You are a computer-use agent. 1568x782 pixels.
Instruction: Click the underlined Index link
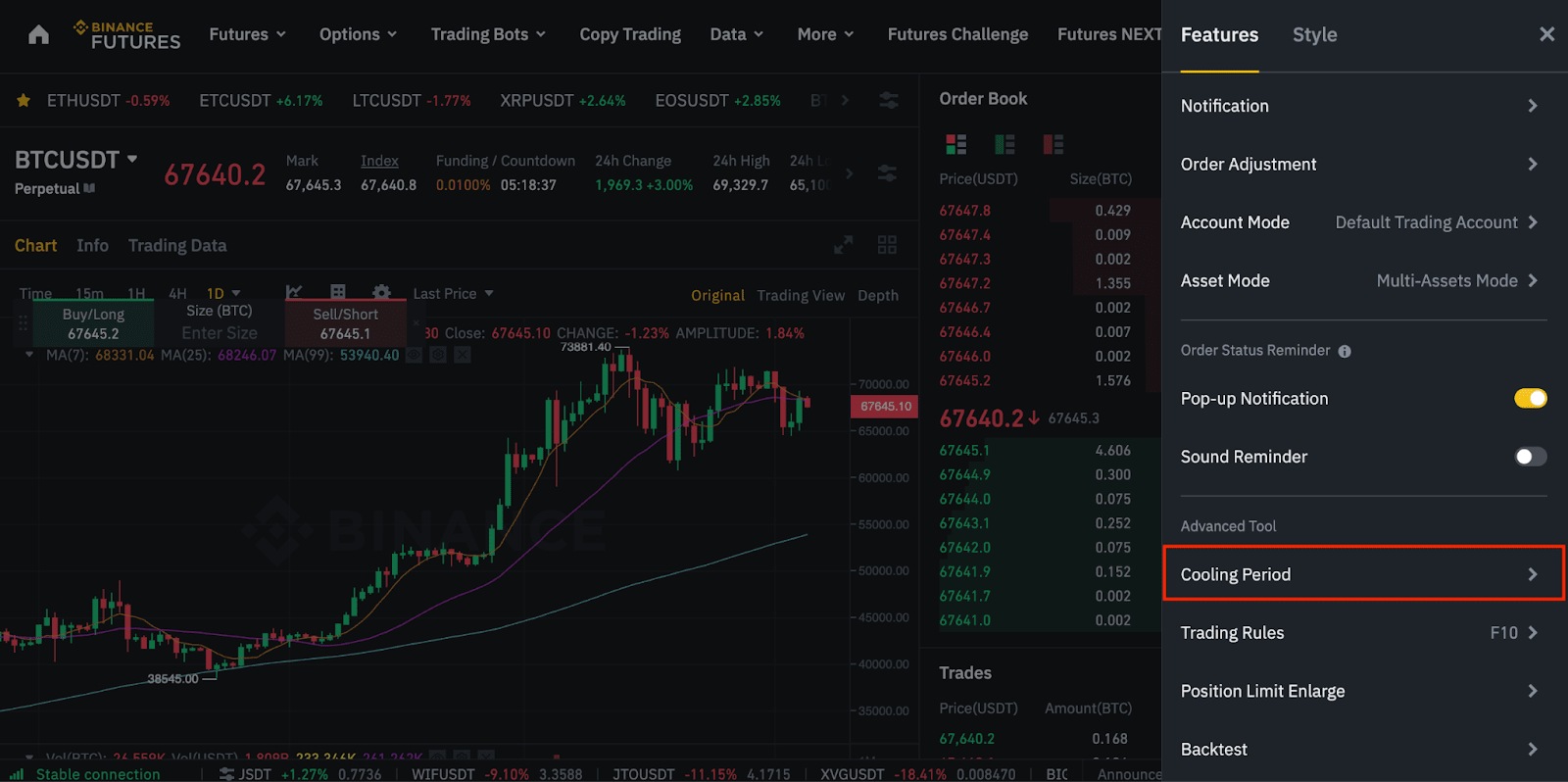(x=379, y=161)
